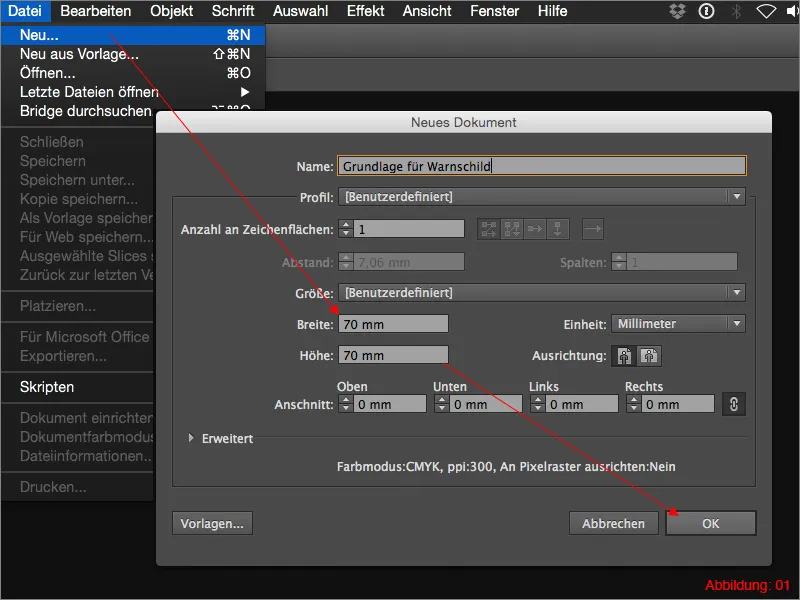Open the Auswahl menu
Image resolution: width=800 pixels, height=600 pixels.
tap(300, 11)
